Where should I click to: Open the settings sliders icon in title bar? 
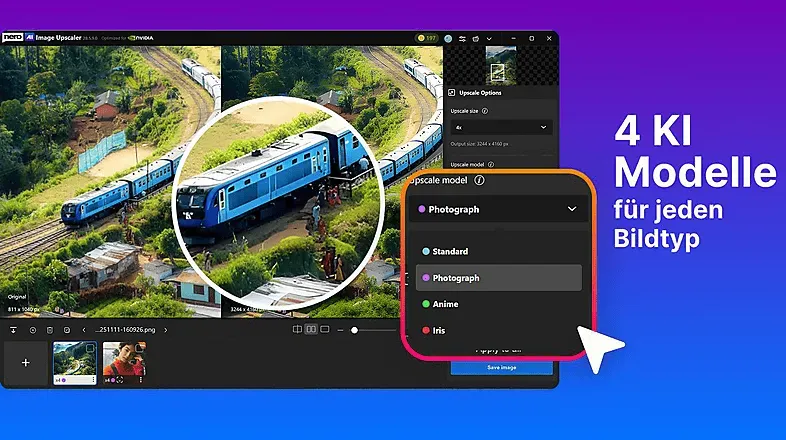click(462, 39)
